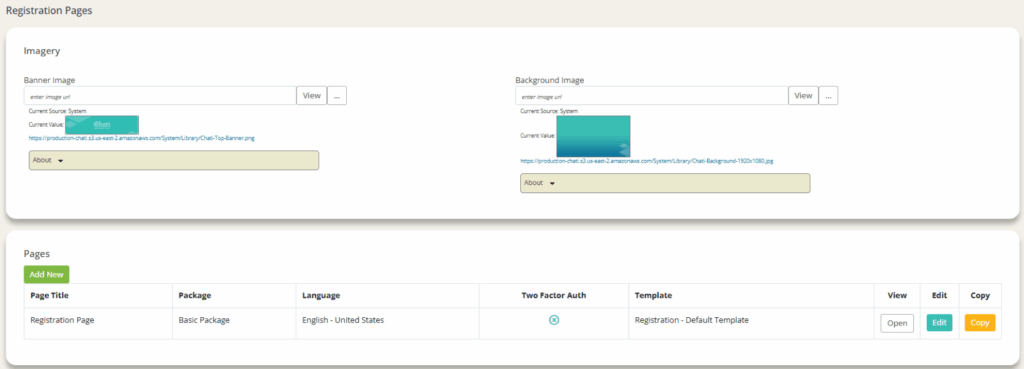
Task: Open Background Image browse ellipsis button
Action: [x=828, y=95]
